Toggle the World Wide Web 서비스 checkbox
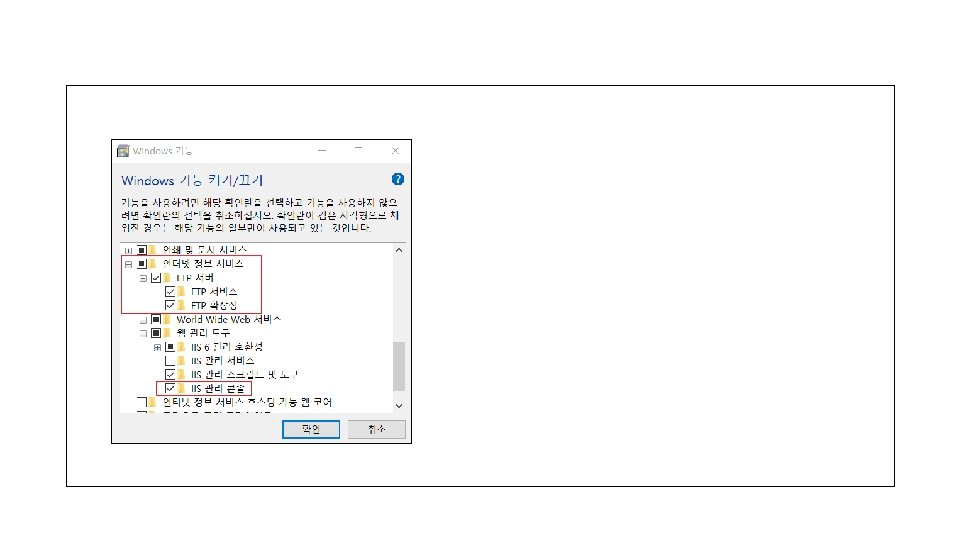 [x=156, y=320]
